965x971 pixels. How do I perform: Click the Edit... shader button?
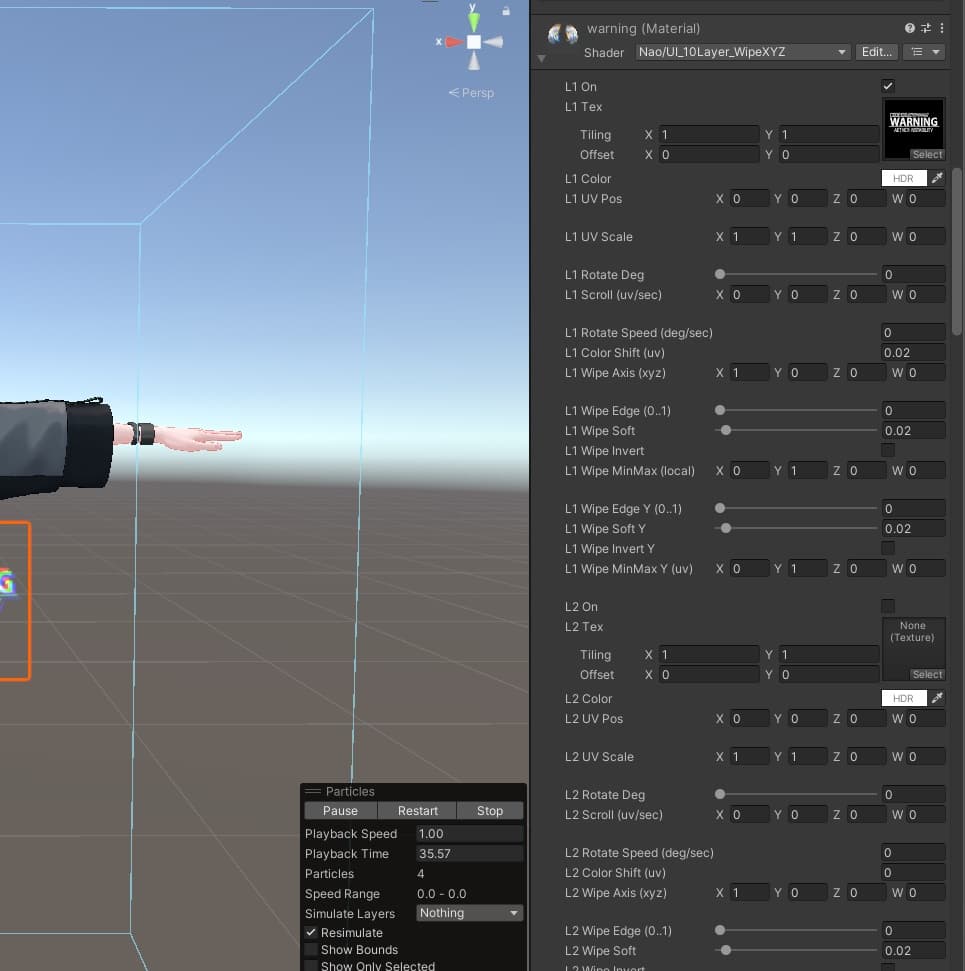point(876,52)
